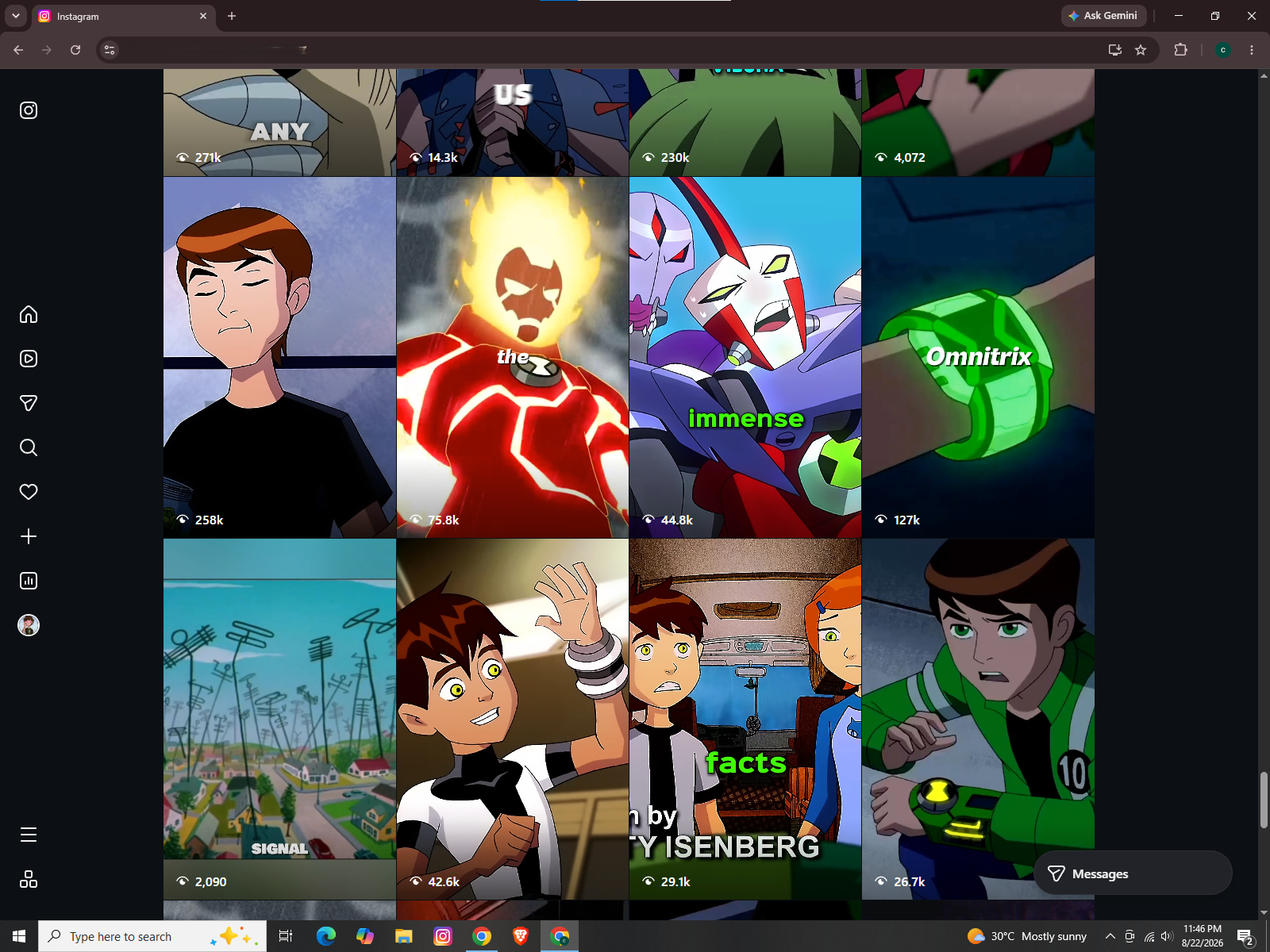Open the facts reel with 29.1k views
This screenshot has height=952, width=1270.
coord(745,720)
